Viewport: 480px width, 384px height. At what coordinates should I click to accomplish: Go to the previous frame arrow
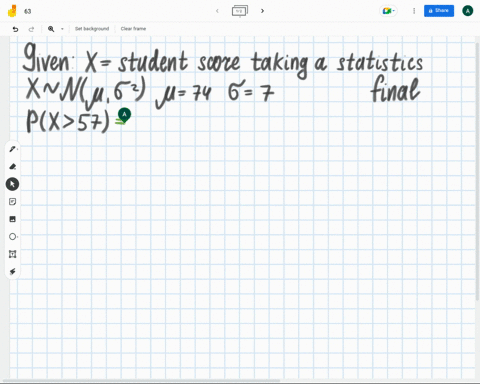pyautogui.click(x=217, y=11)
